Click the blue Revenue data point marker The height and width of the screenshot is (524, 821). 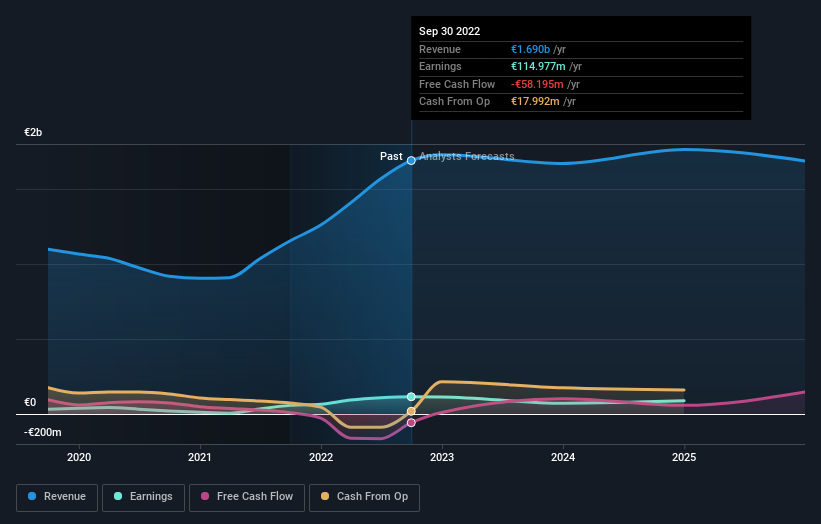(x=411, y=161)
